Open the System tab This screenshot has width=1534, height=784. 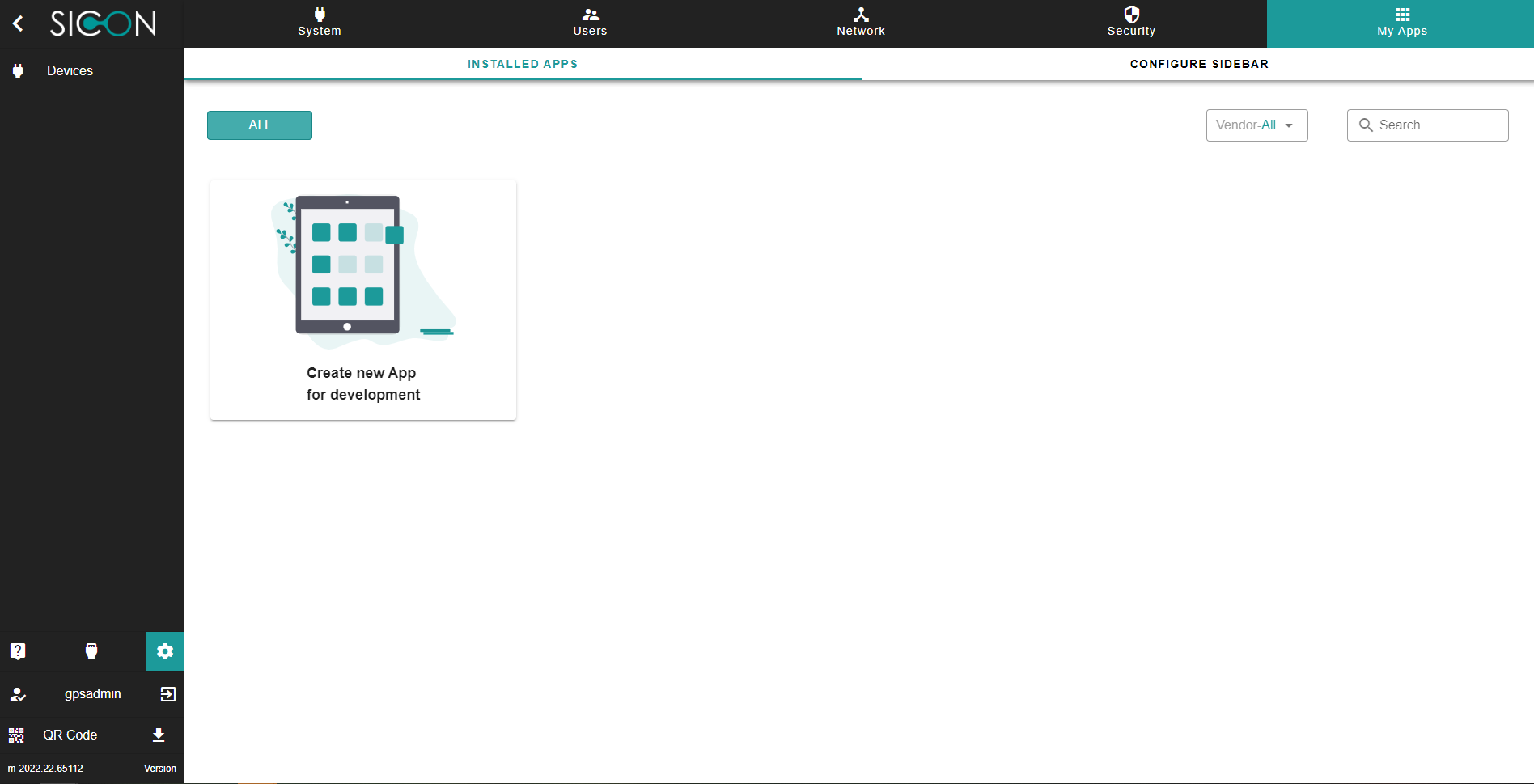point(320,23)
